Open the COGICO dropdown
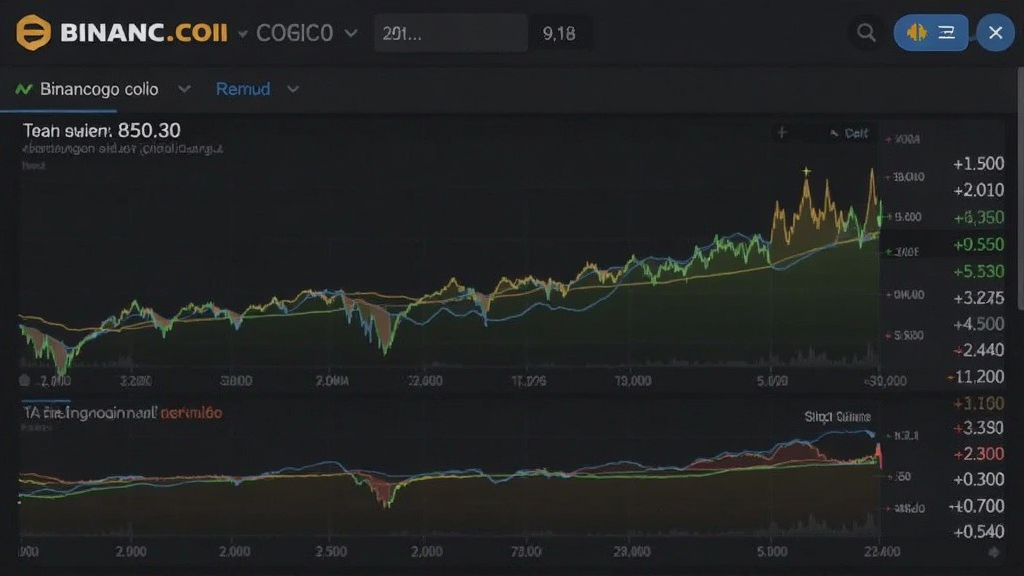This screenshot has width=1024, height=576. [307, 33]
